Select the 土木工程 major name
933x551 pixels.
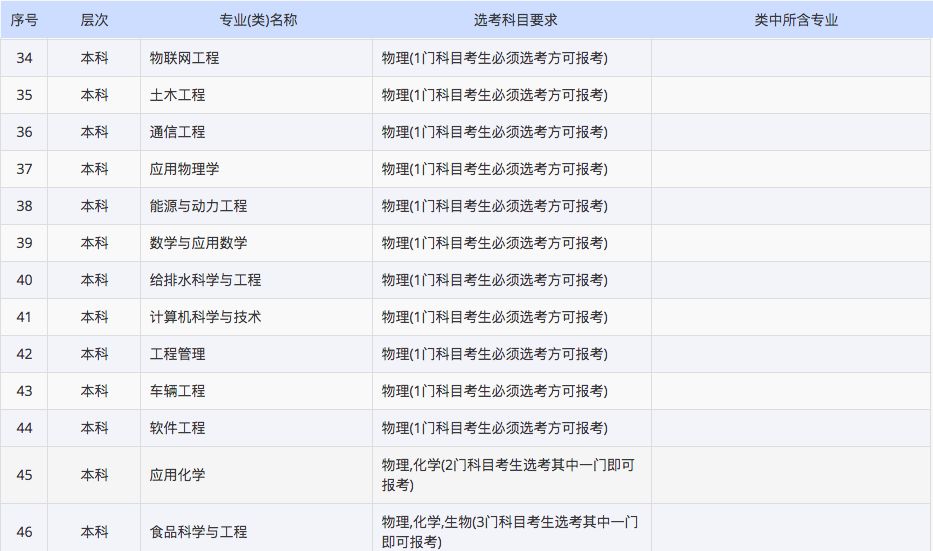pyautogui.click(x=177, y=95)
